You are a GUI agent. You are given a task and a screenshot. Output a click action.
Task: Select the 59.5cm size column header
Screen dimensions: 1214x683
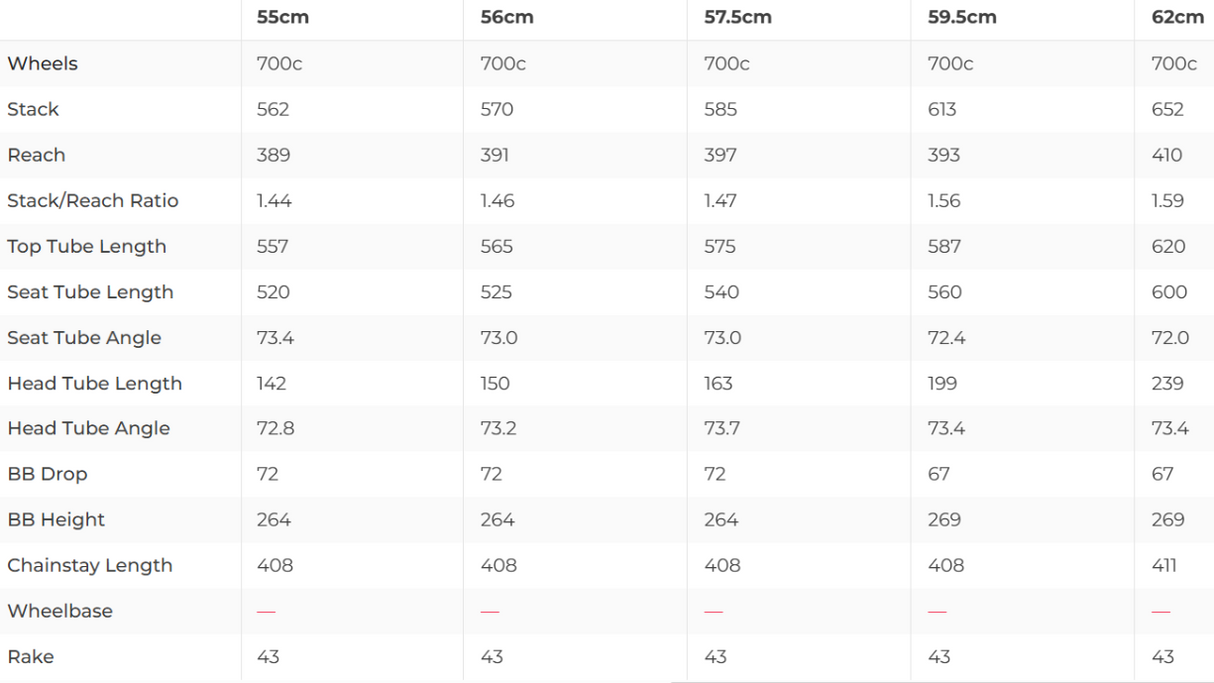(x=961, y=17)
